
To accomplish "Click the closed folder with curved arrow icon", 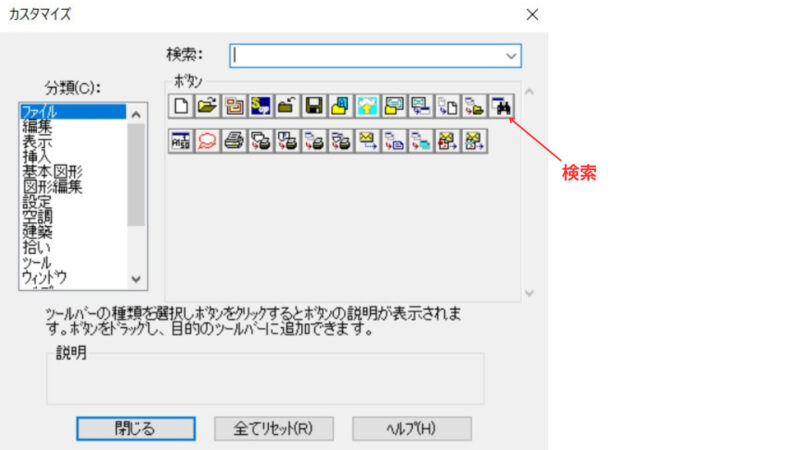I will pos(287,106).
